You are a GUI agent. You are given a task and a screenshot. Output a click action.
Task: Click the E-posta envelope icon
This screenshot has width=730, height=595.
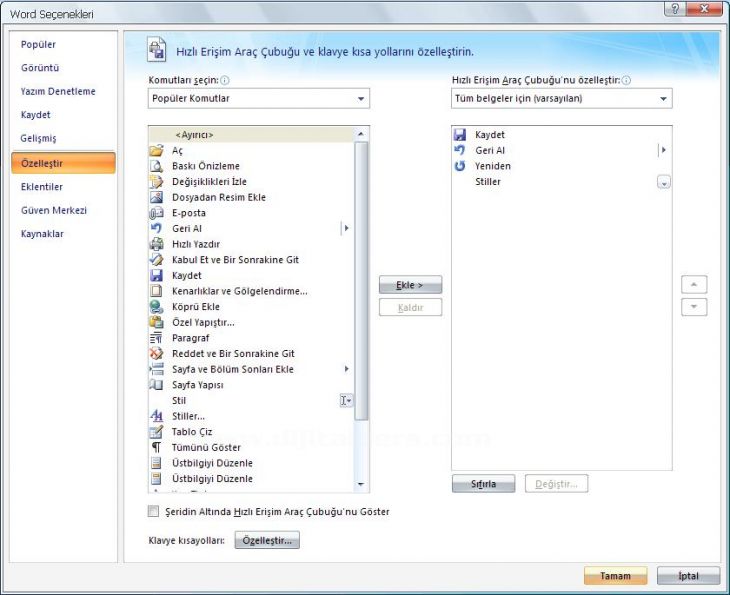(x=156, y=213)
